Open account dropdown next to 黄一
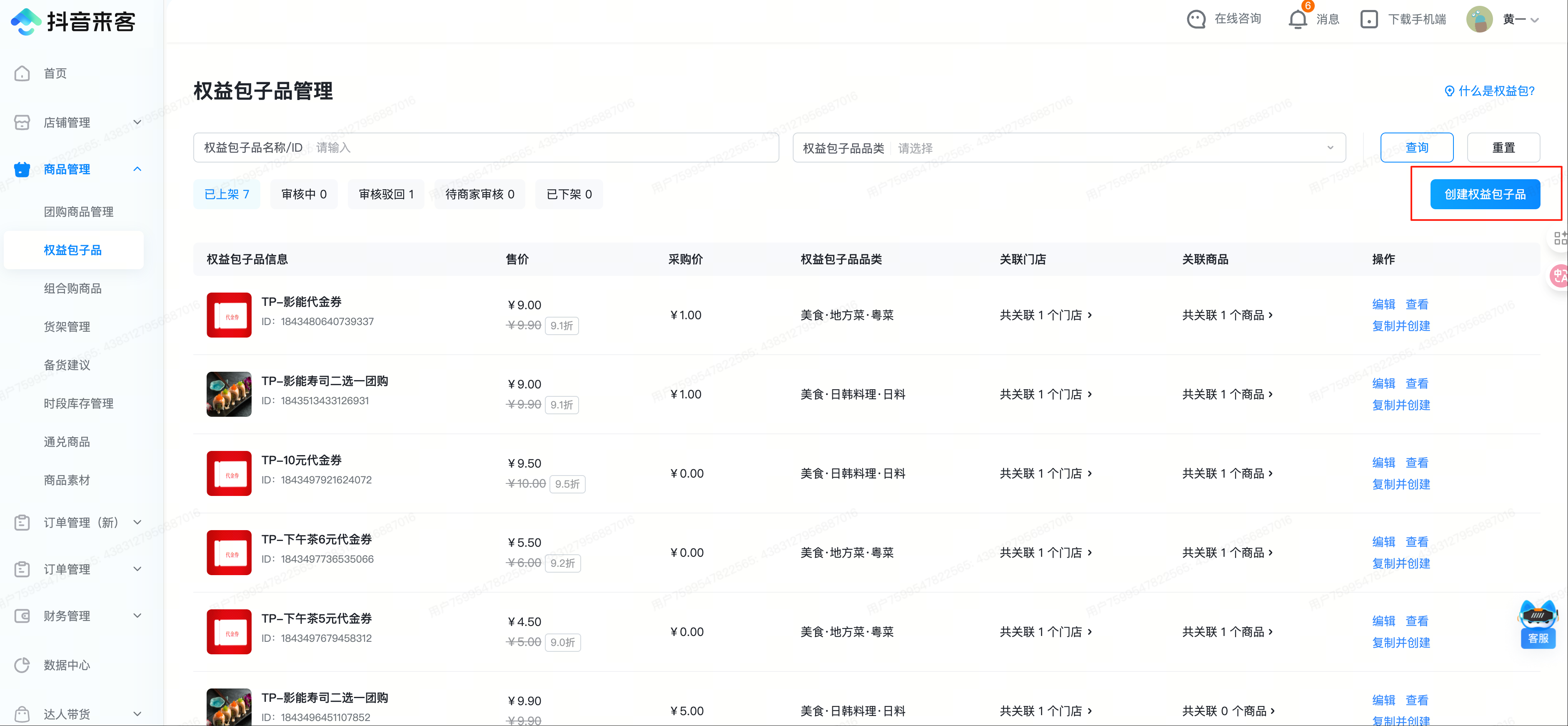 pos(1535,20)
